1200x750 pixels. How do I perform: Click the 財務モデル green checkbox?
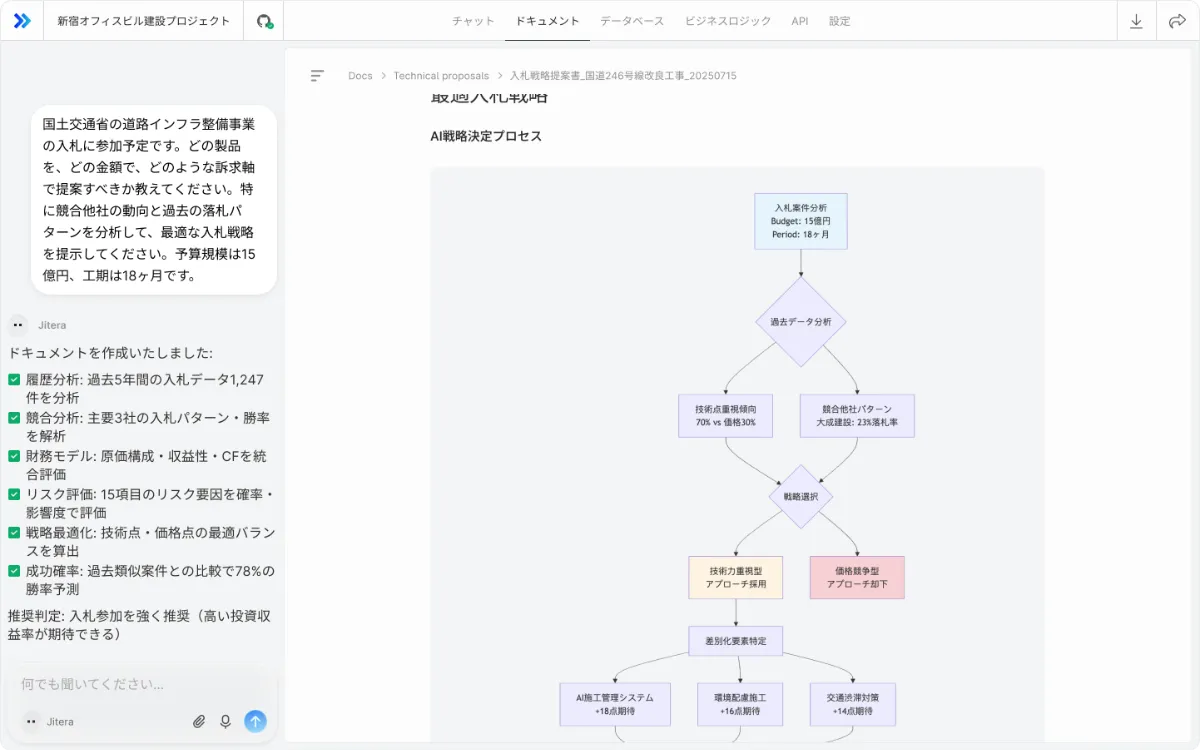(14, 456)
